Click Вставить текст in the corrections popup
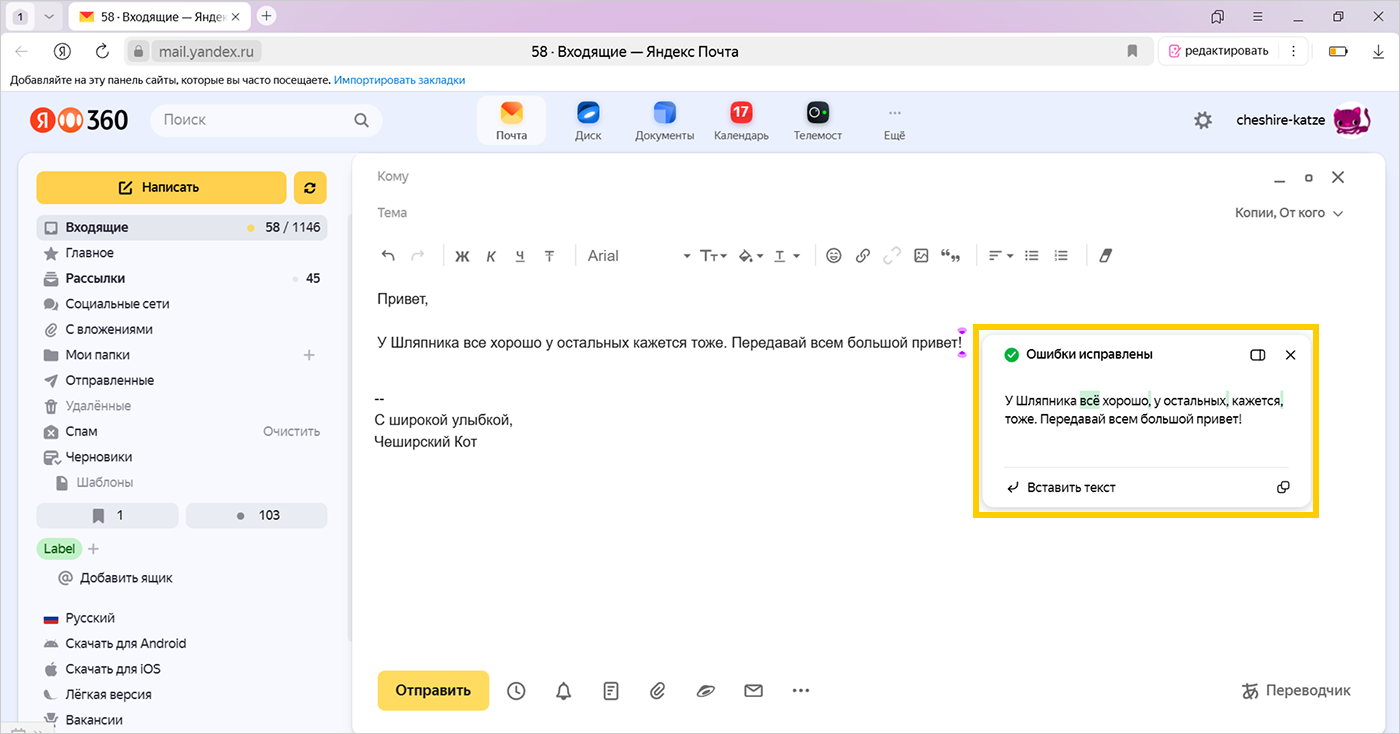 click(1061, 488)
